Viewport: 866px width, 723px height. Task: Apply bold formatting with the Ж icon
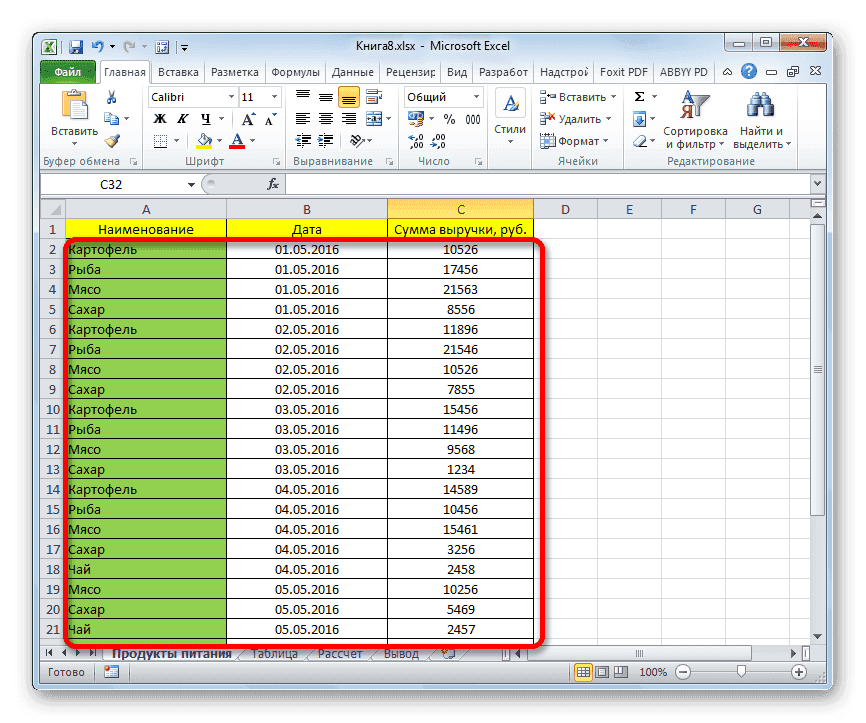pyautogui.click(x=159, y=118)
